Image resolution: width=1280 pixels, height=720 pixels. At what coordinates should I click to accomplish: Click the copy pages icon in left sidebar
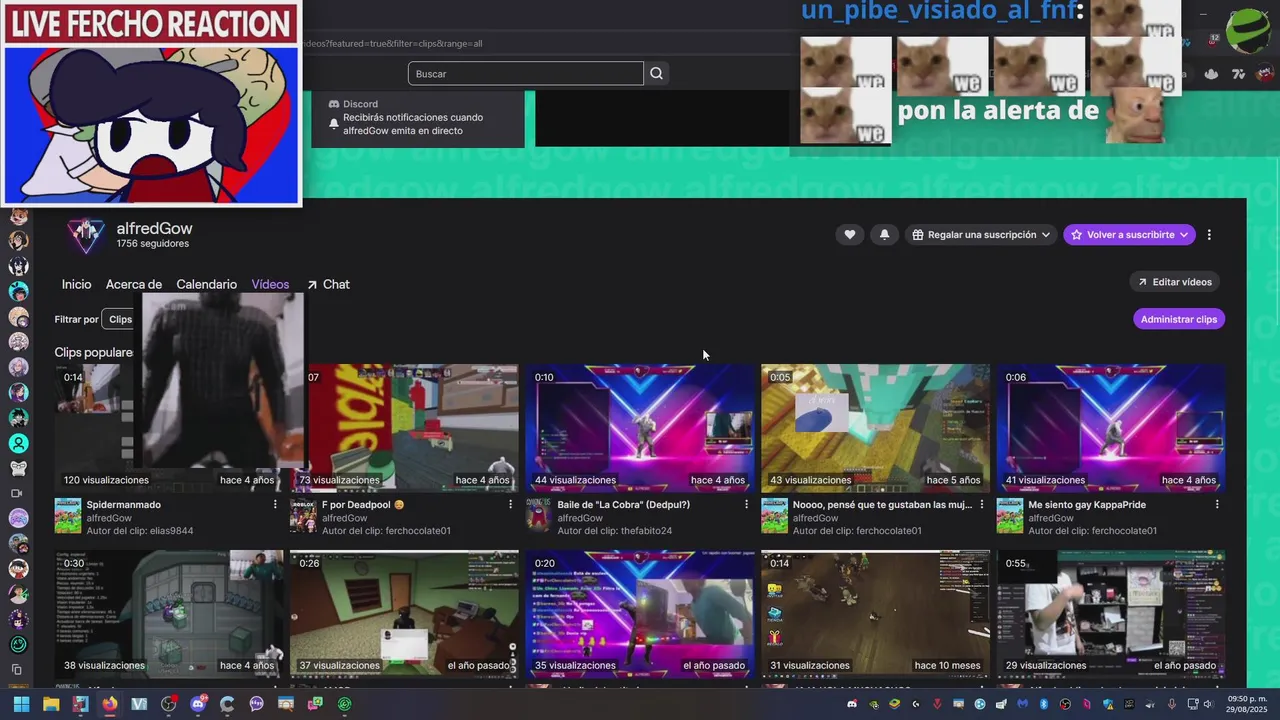17,669
